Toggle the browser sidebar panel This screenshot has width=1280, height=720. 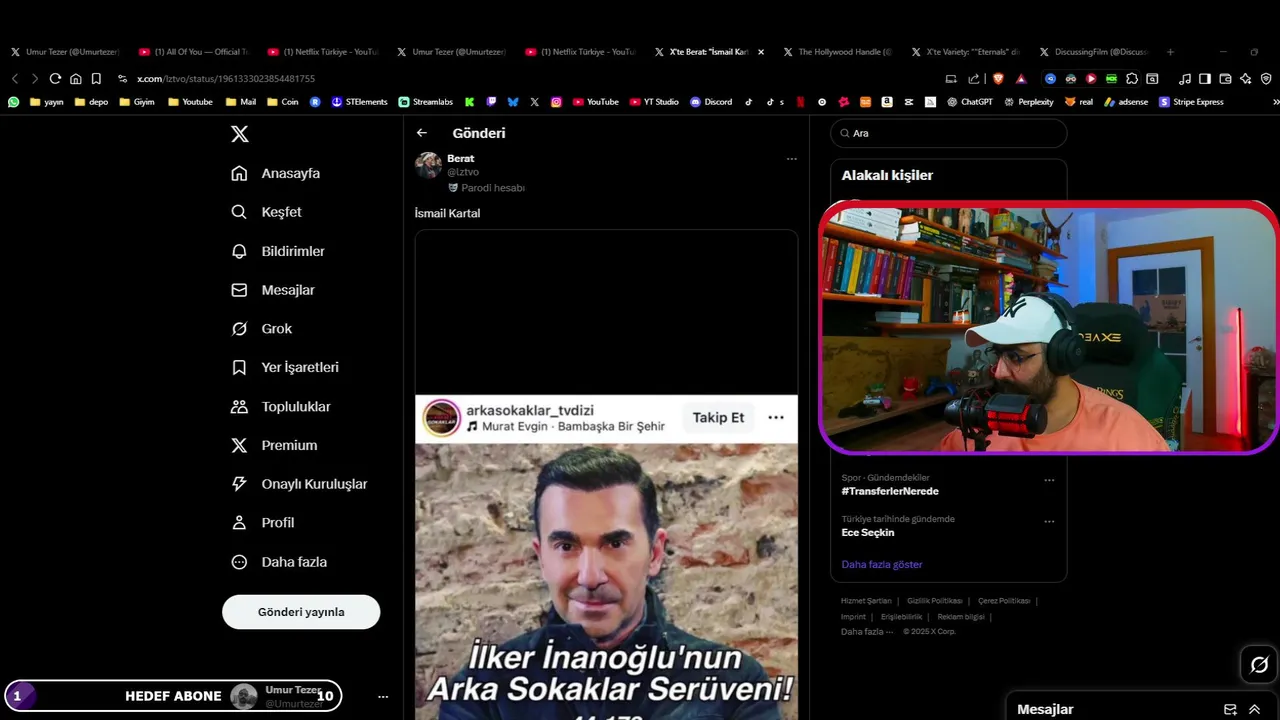pos(1205,78)
